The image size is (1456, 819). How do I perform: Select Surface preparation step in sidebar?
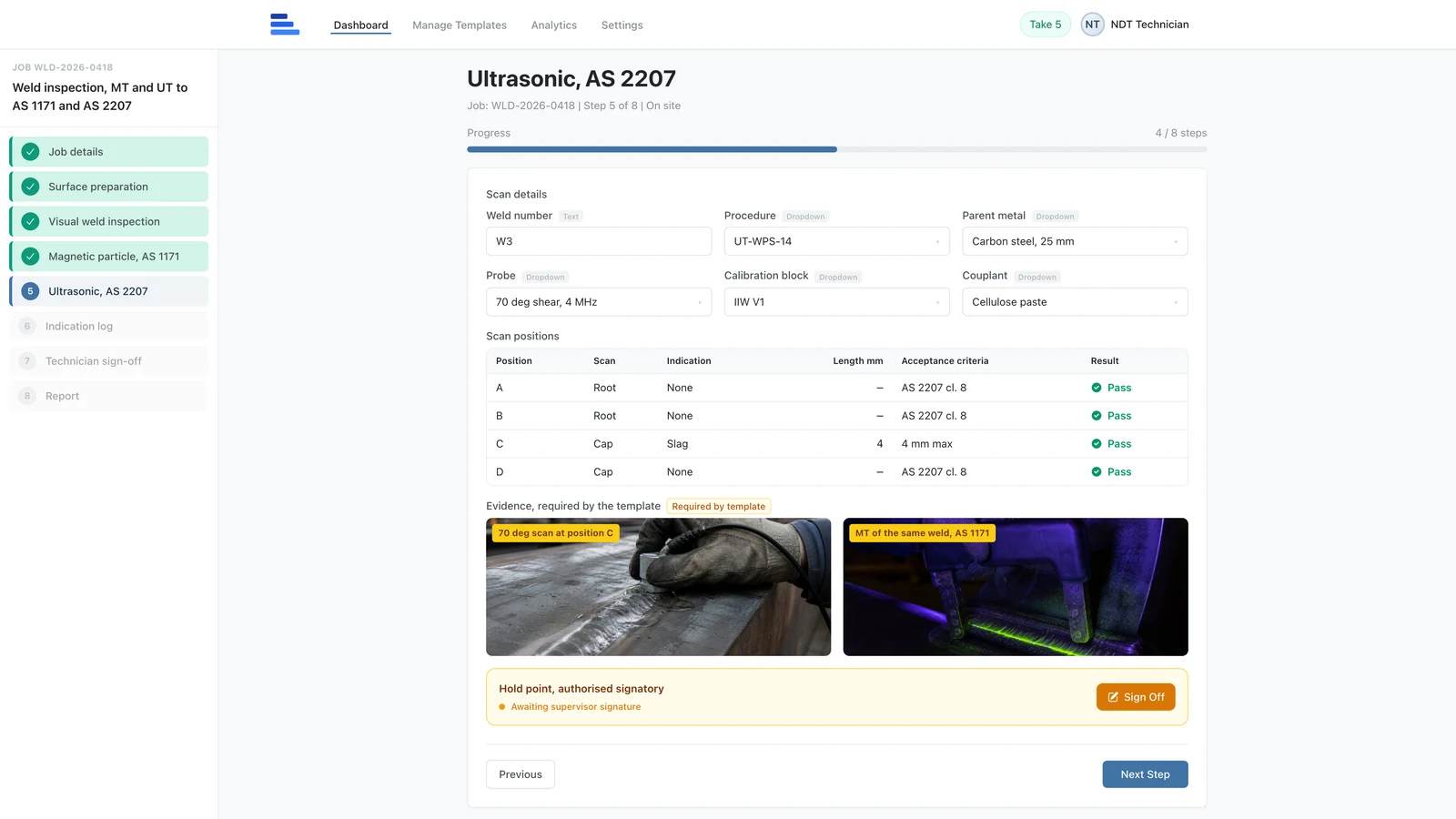click(x=109, y=187)
